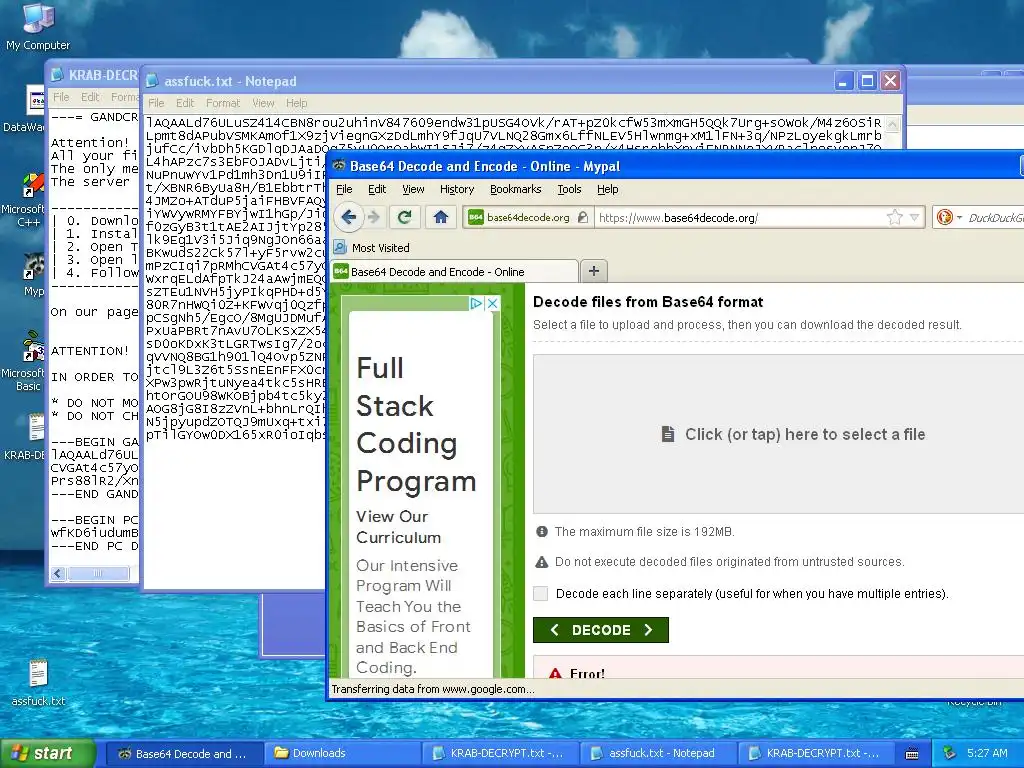
Task: Bookmark the page with the star icon
Action: [x=894, y=217]
